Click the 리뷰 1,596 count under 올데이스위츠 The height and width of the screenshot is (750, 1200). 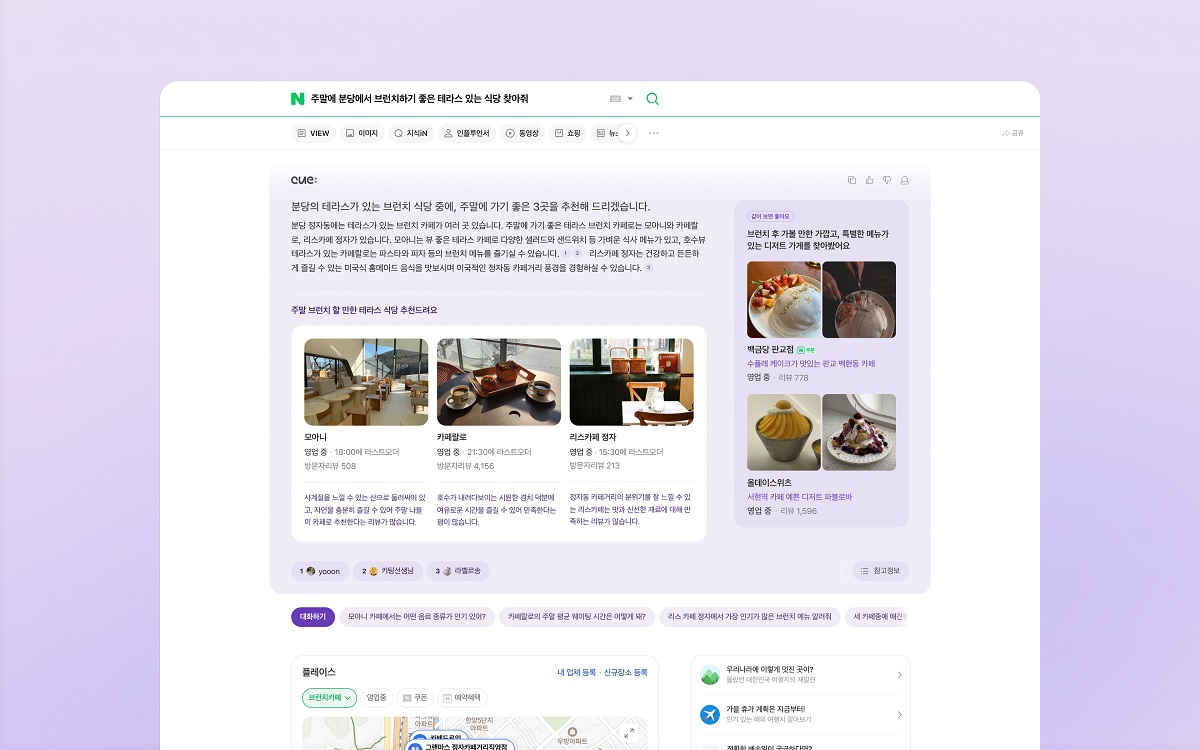click(x=798, y=511)
